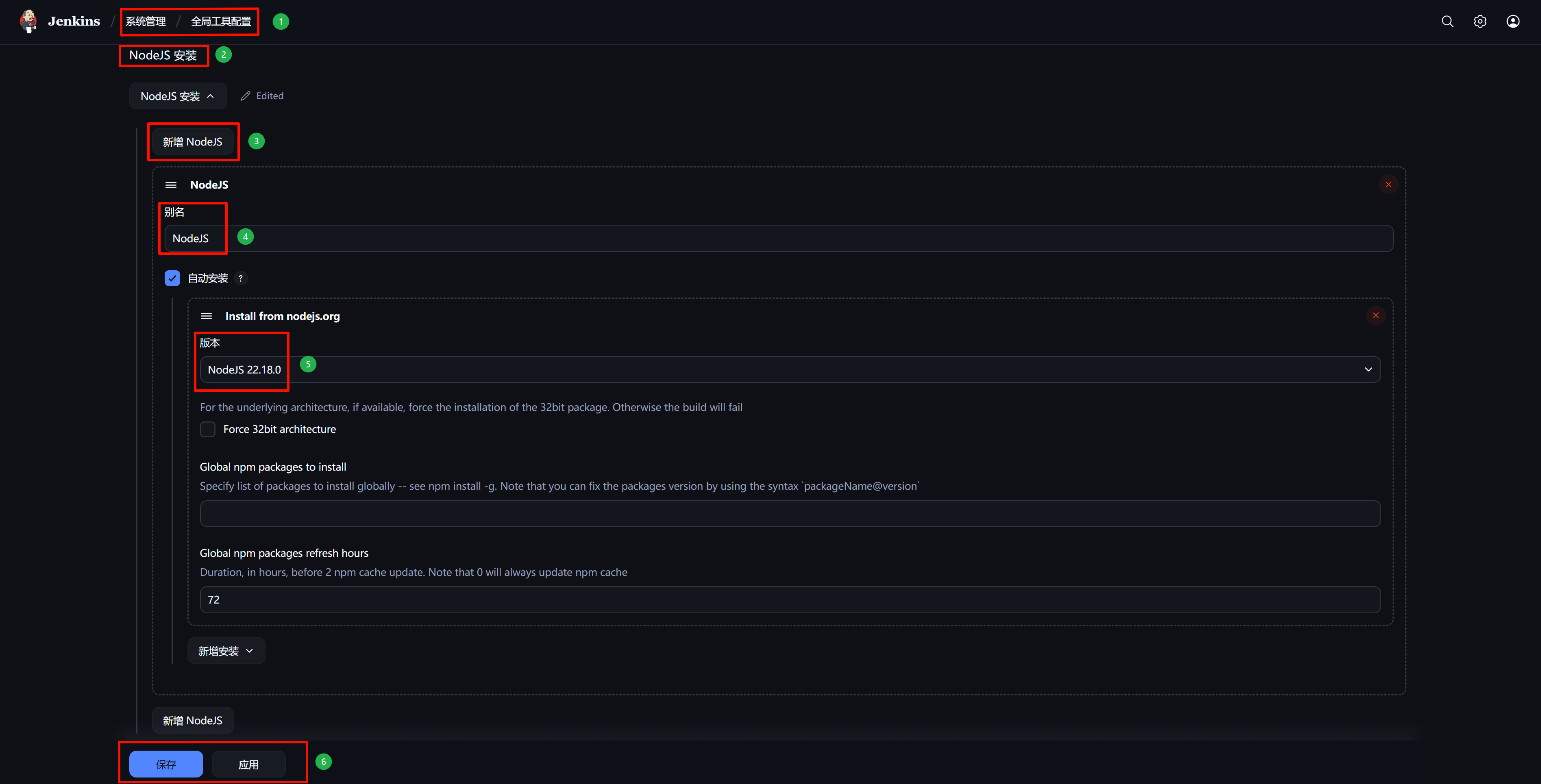The image size is (1541, 784).
Task: Delete the nodejs.org installer with X
Action: pos(1376,315)
